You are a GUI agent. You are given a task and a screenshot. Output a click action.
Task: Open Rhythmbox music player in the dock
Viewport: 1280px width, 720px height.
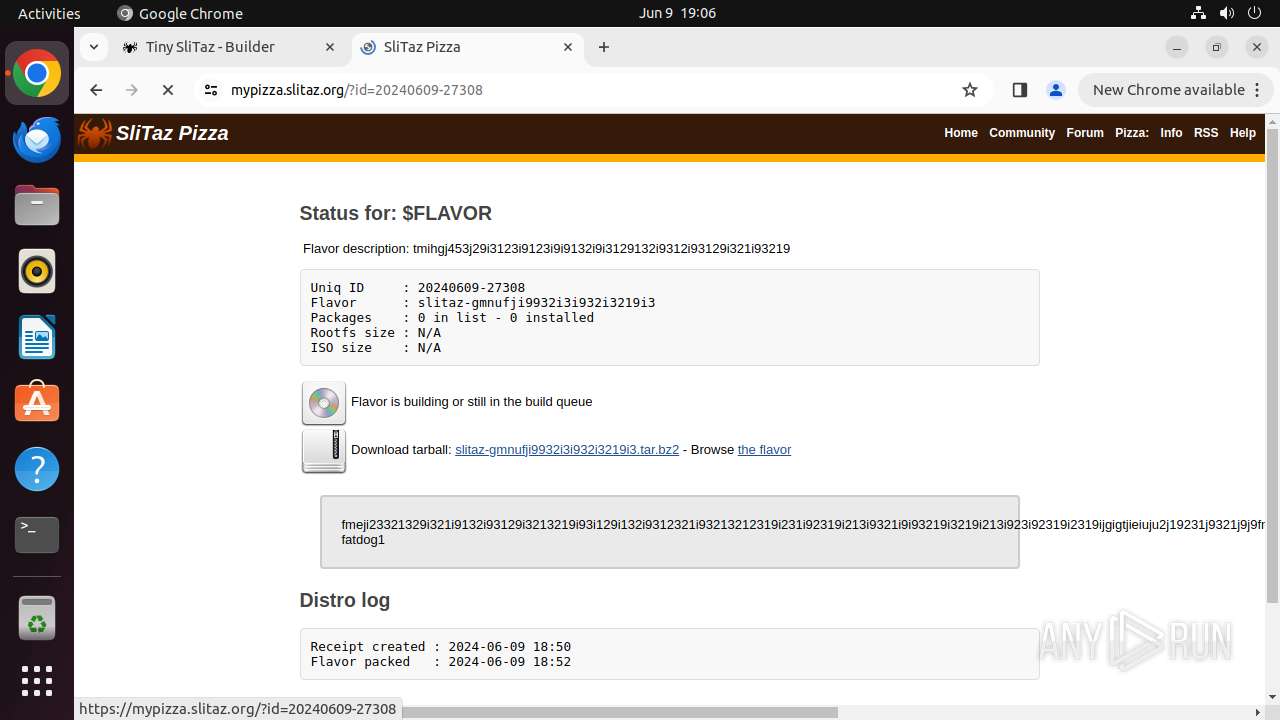tap(37, 271)
